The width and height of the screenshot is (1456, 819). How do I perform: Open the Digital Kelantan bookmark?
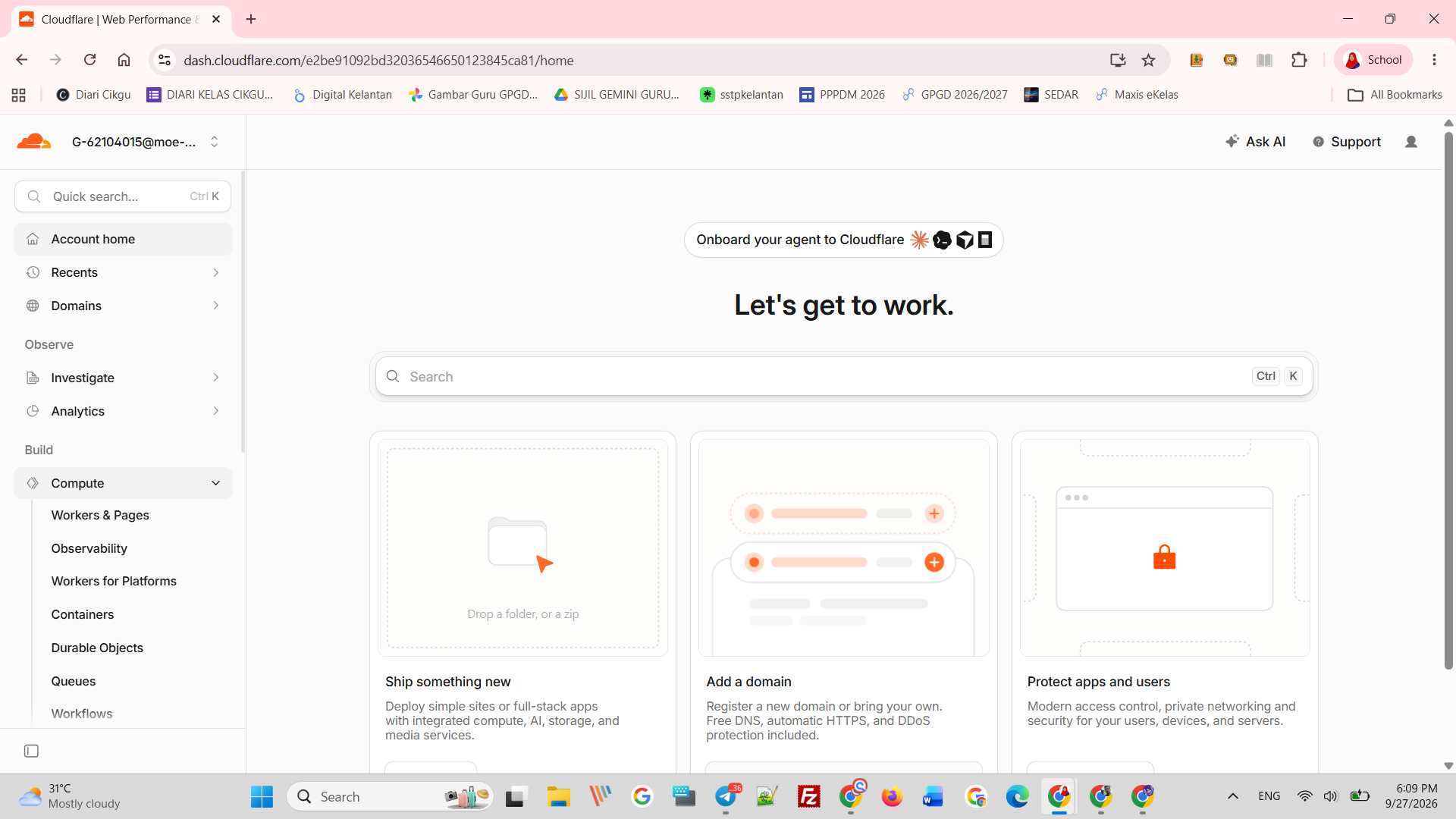point(342,95)
